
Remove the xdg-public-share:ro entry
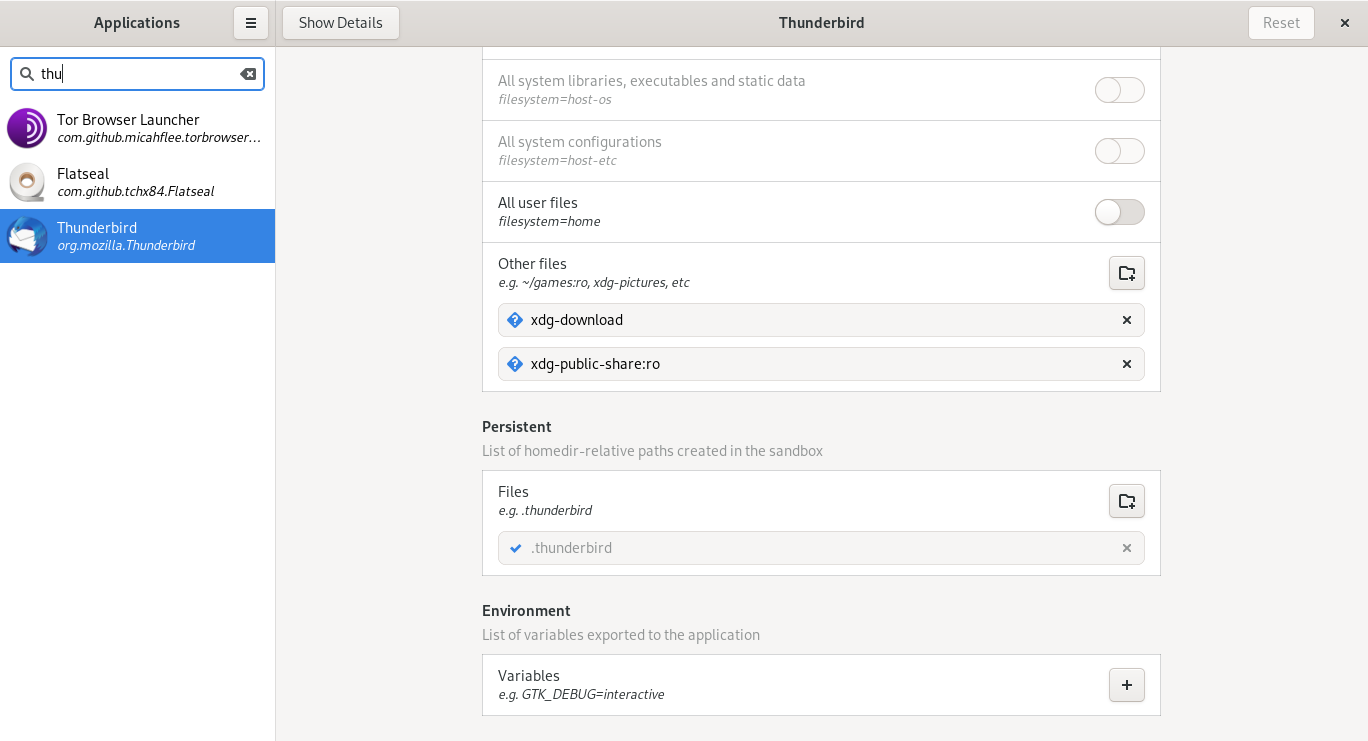[1127, 364]
